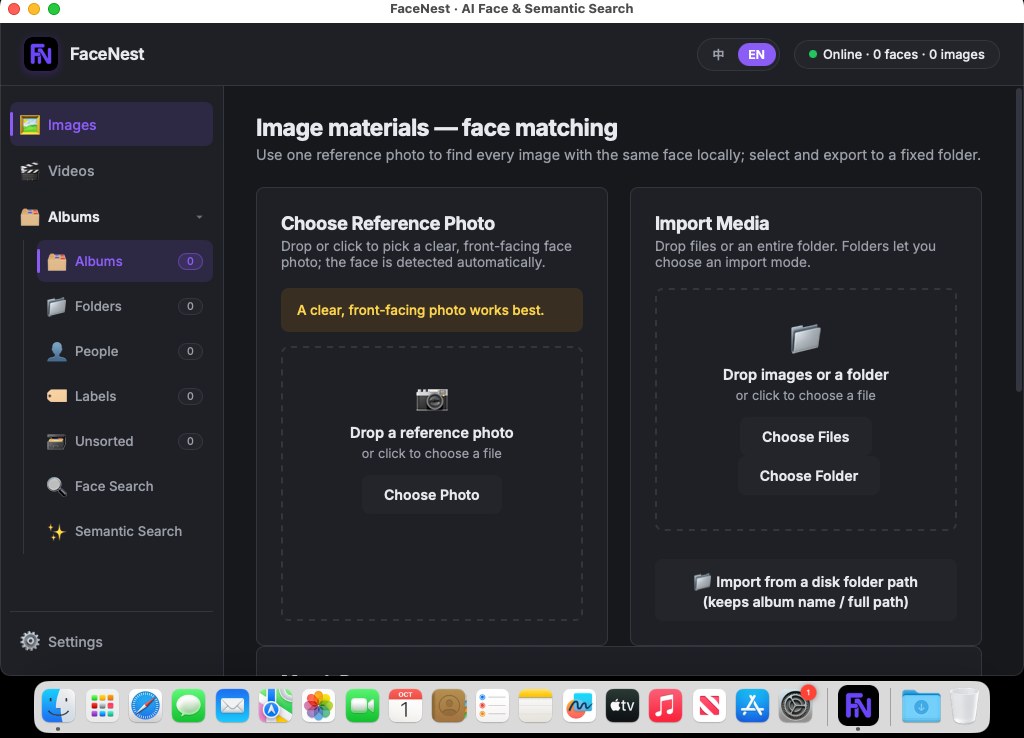Image resolution: width=1024 pixels, height=738 pixels.
Task: Open the Videos section in sidebar
Action: [112, 170]
